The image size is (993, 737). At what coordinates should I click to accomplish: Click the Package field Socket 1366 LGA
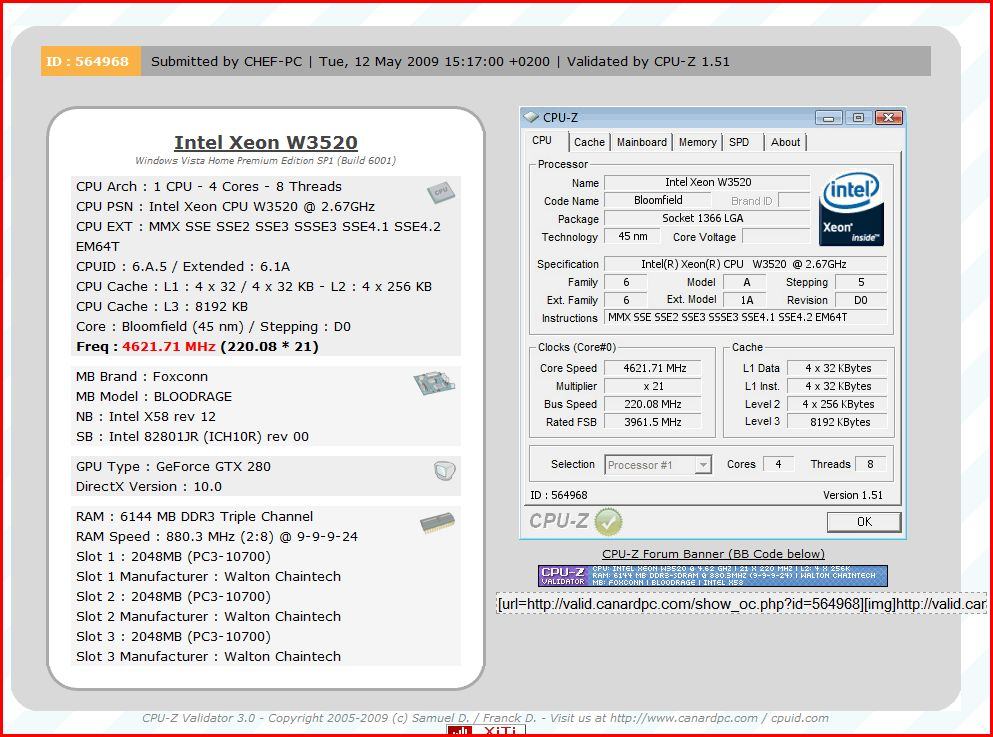[707, 218]
